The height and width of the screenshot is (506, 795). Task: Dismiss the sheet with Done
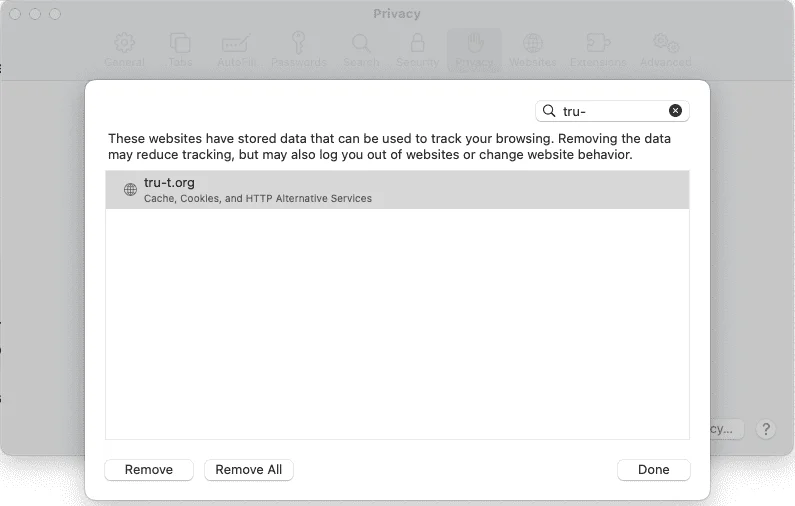pyautogui.click(x=653, y=470)
